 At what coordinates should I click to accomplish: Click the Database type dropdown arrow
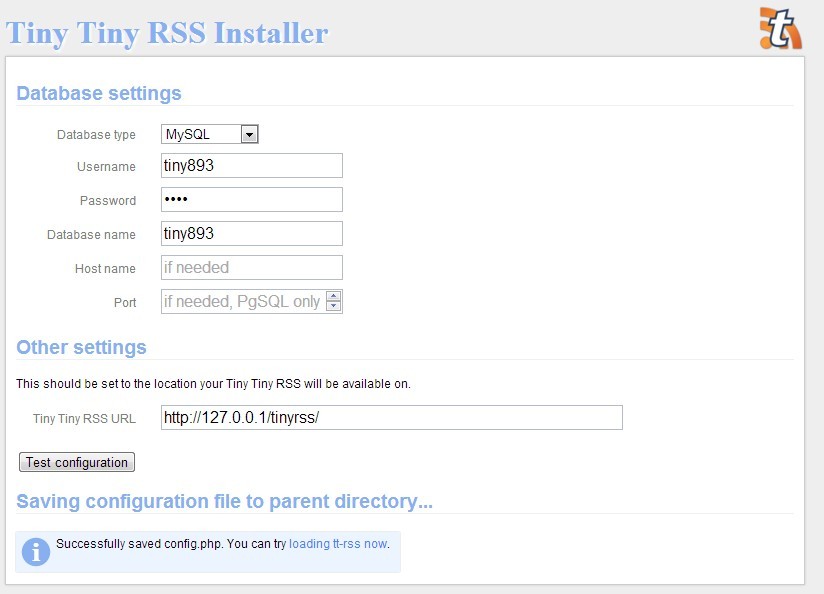click(249, 133)
